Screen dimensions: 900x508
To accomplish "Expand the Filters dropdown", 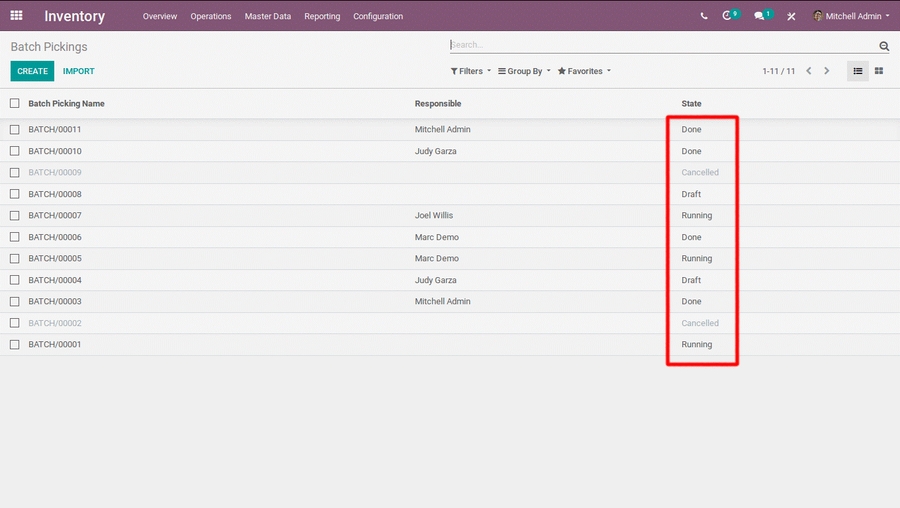I will 470,71.
